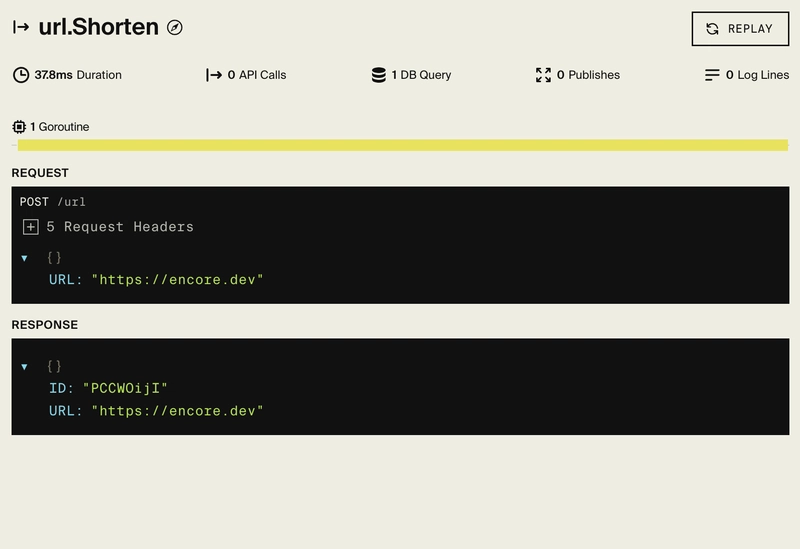Click the 37.8ms Duration label
Screen dimensions: 800x549
[x=78, y=75]
